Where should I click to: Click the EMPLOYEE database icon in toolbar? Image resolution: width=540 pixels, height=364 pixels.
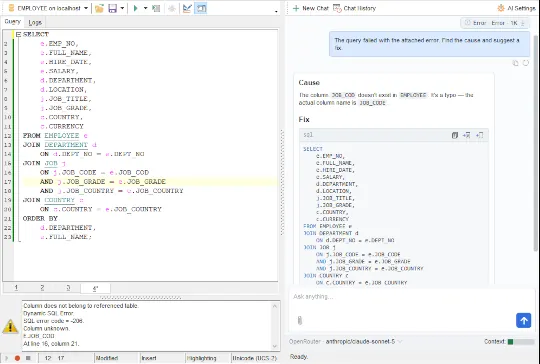tap(11, 8)
